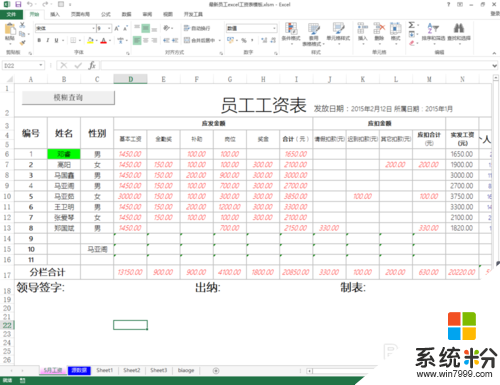Open the Name Box dropdown
This screenshot has height=385, width=500.
[x=41, y=65]
